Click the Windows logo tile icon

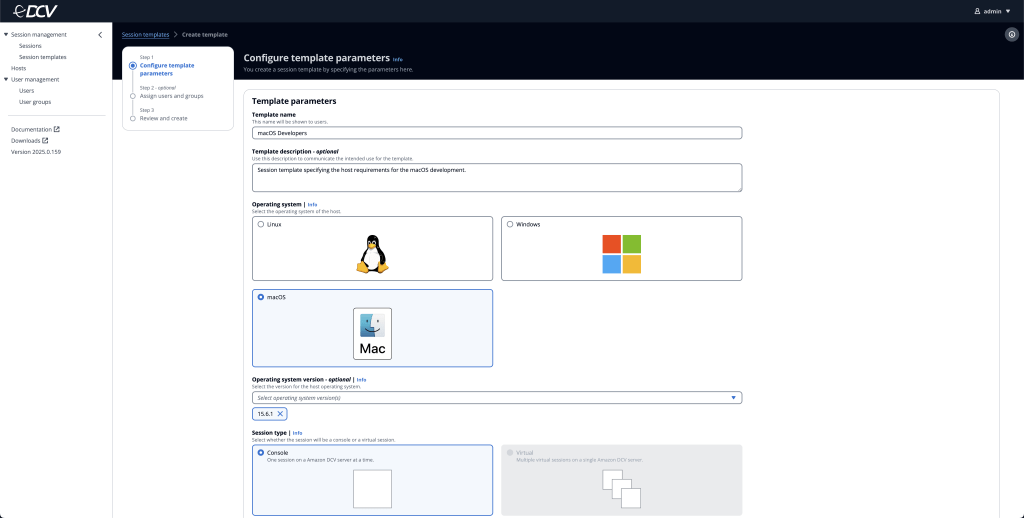(621, 254)
